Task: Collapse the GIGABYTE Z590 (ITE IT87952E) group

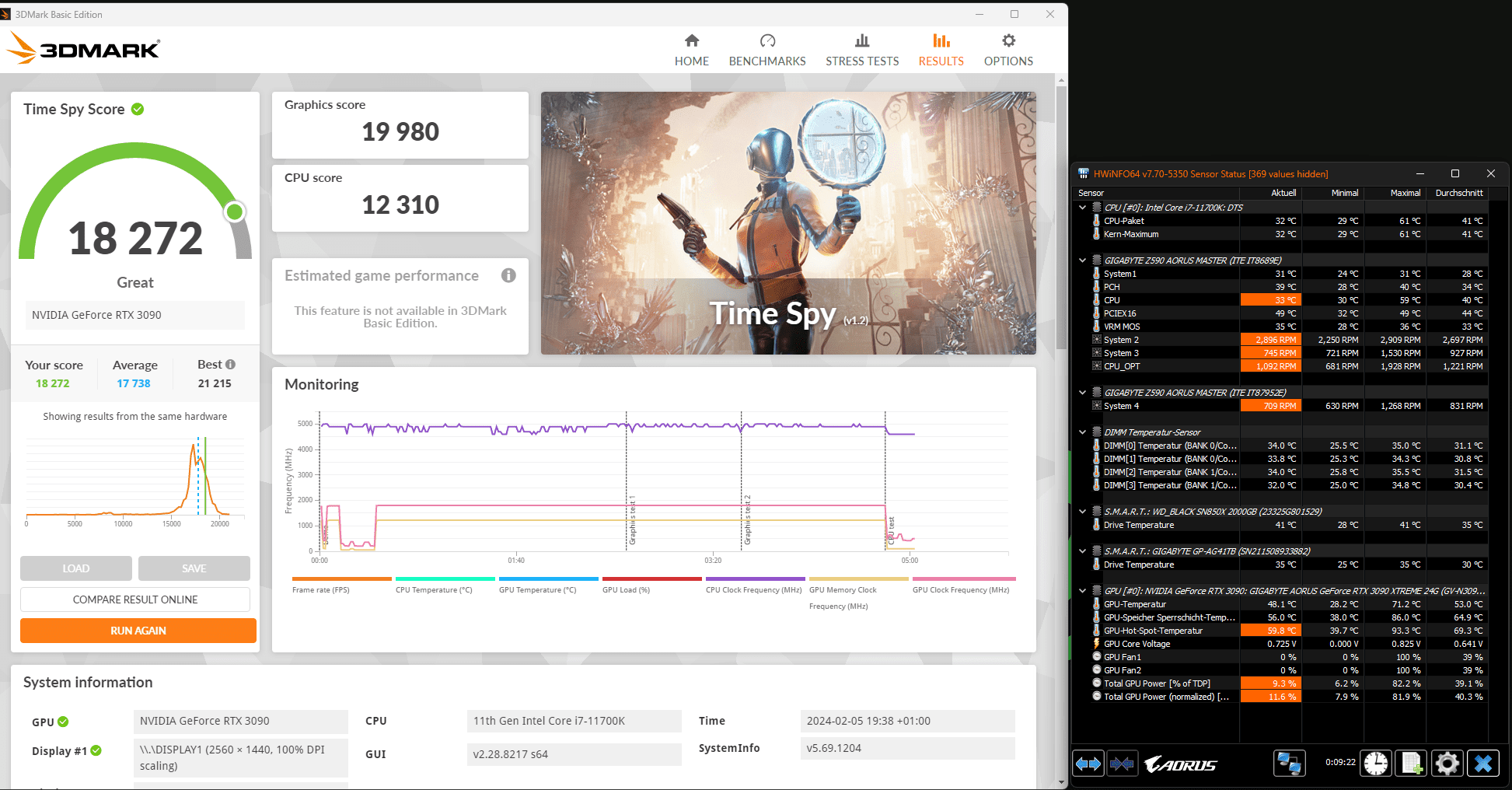Action: tap(1082, 393)
